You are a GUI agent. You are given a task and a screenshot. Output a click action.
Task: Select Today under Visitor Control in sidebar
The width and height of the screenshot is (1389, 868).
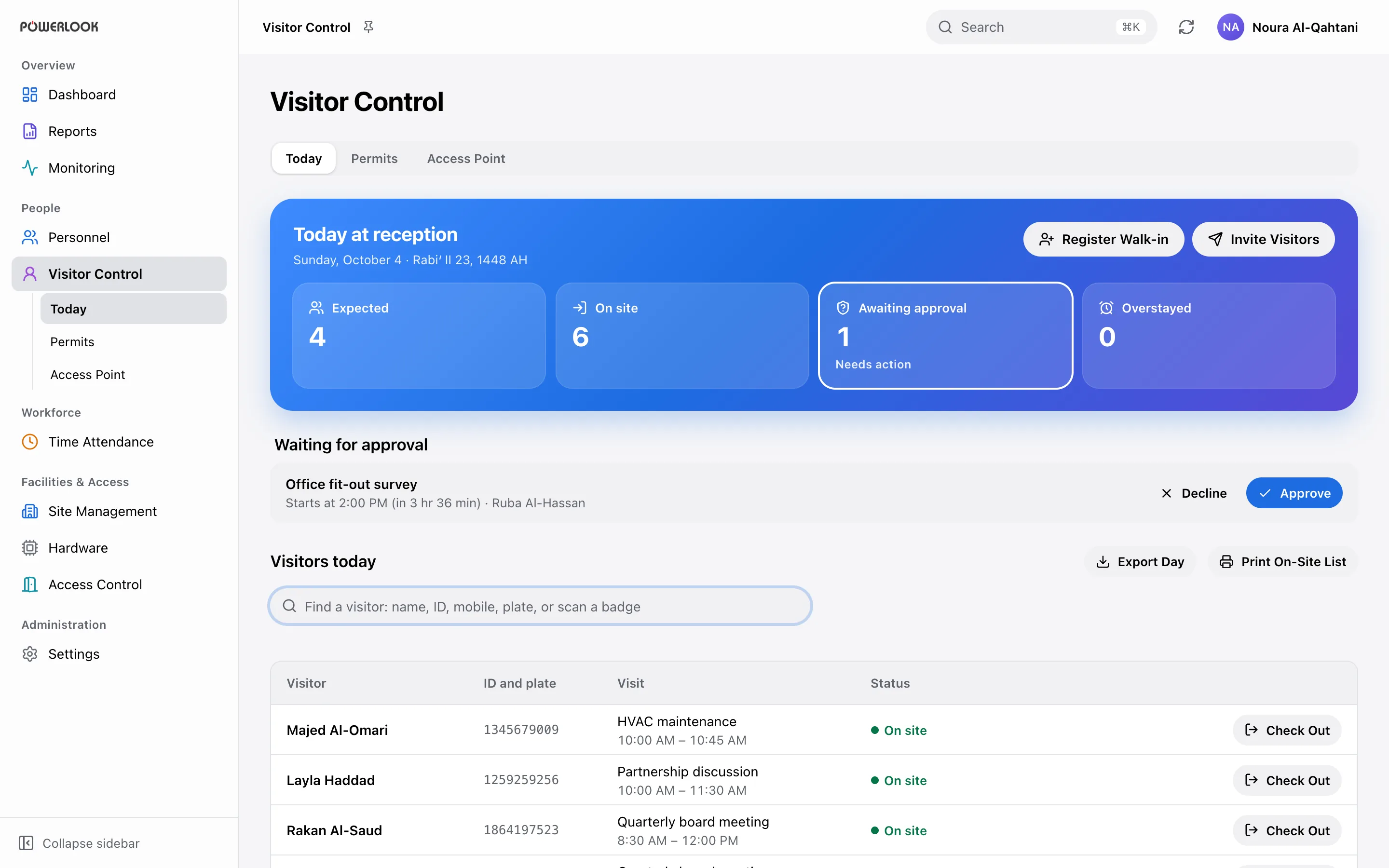point(133,310)
